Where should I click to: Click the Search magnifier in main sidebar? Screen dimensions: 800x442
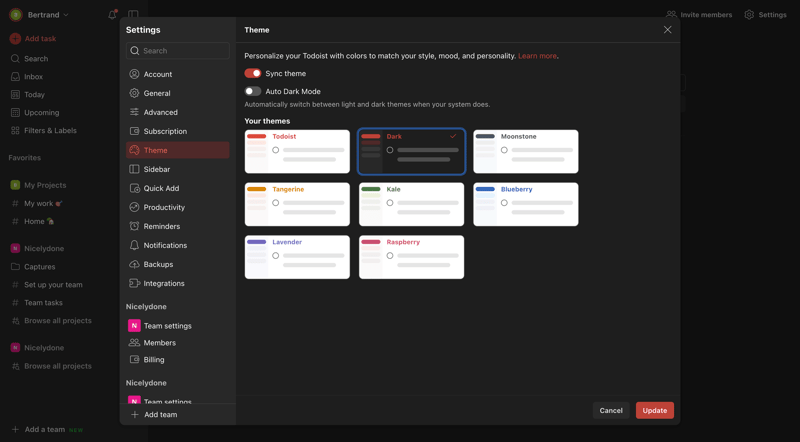[15, 59]
